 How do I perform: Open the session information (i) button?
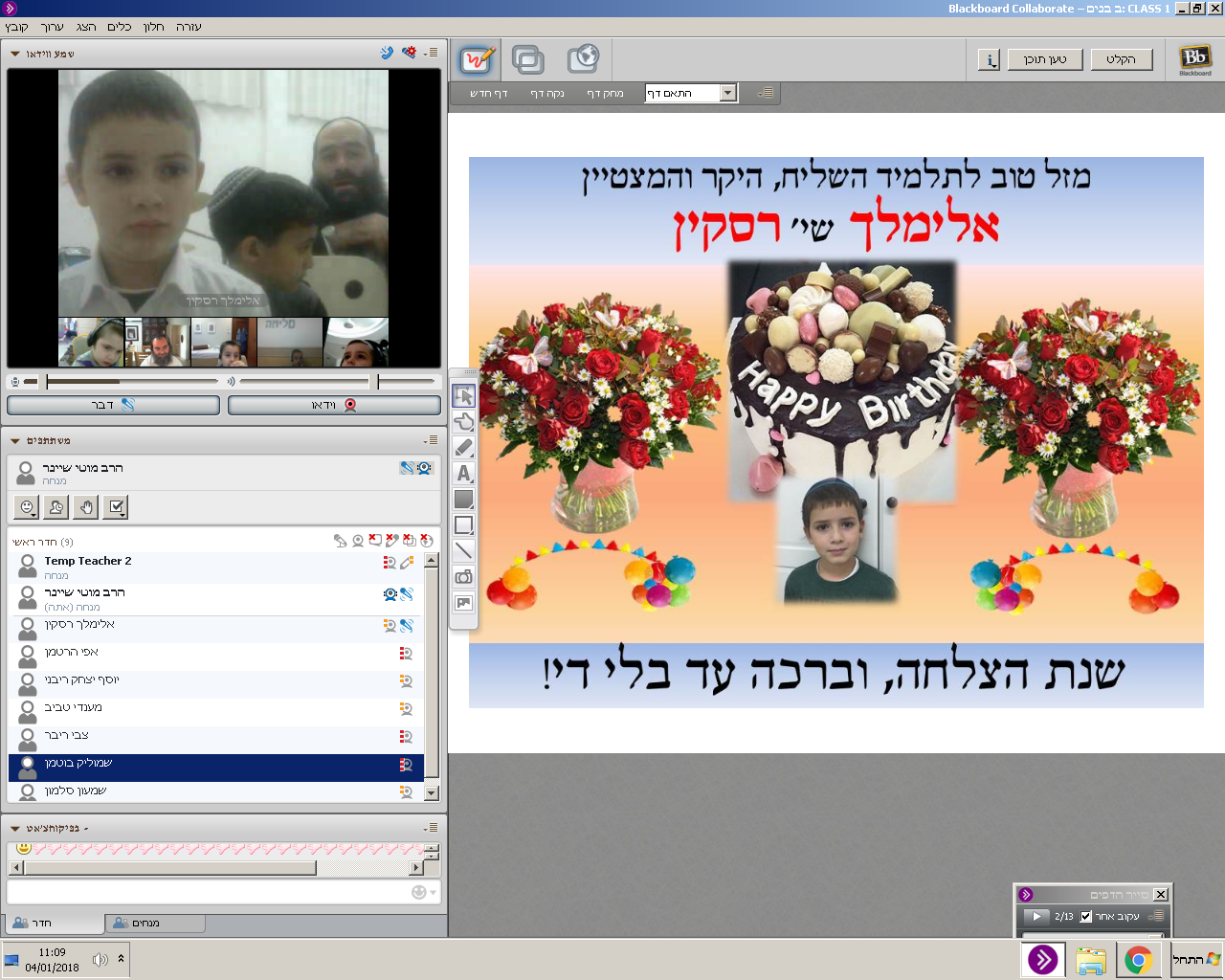point(990,59)
